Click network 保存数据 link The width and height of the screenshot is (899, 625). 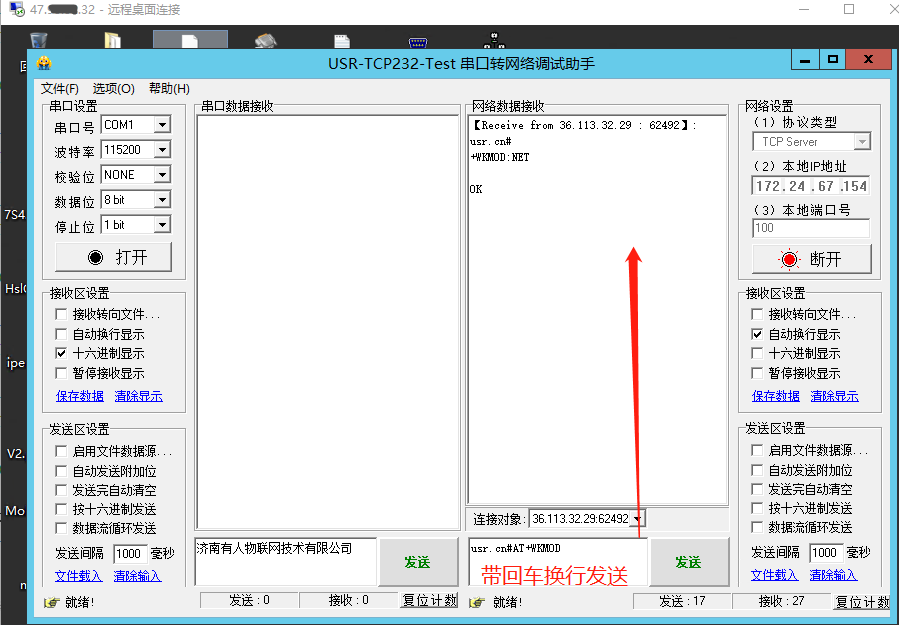(x=776, y=396)
